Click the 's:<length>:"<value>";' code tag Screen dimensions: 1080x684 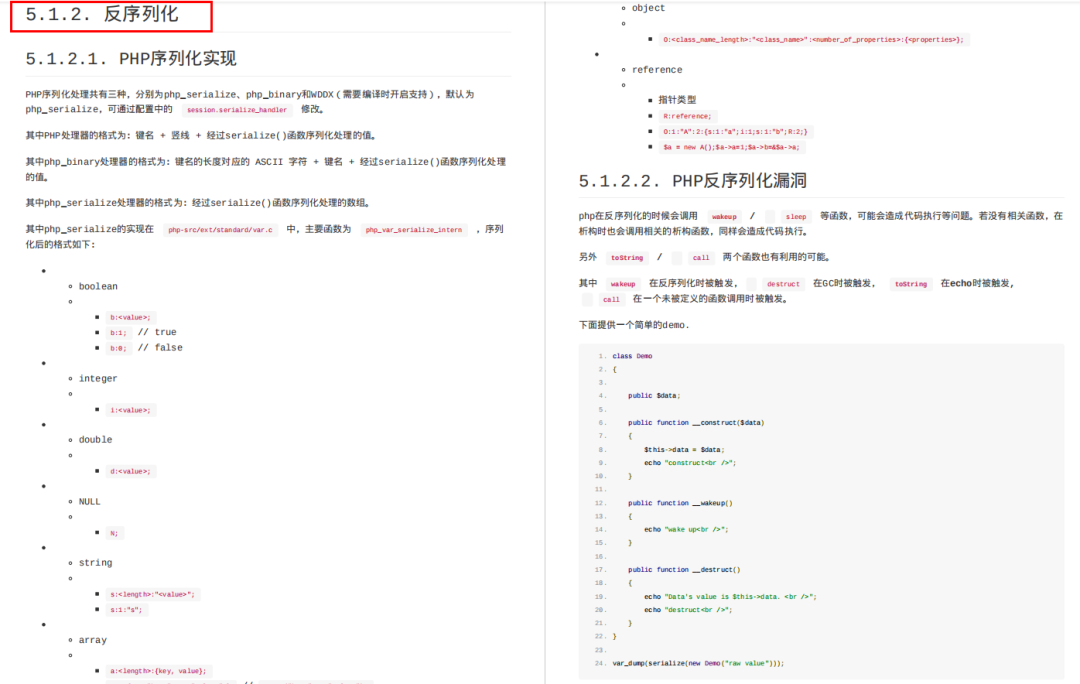(152, 594)
